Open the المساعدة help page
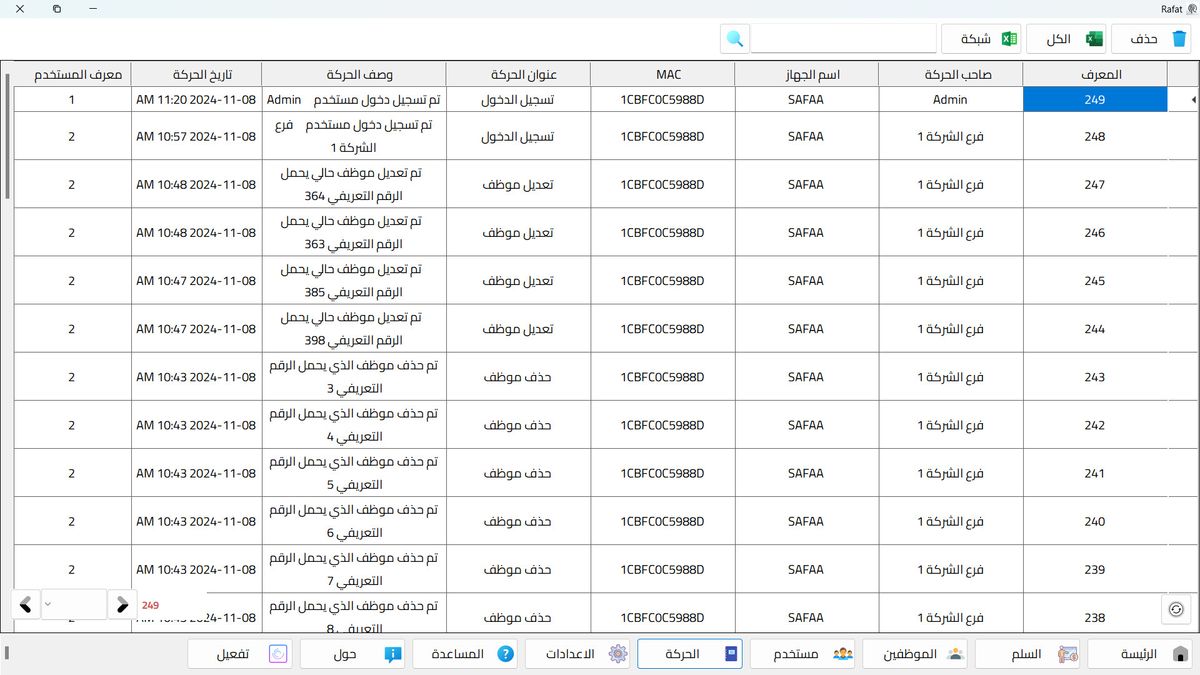Screen dimensions: 1200x675 465,654
